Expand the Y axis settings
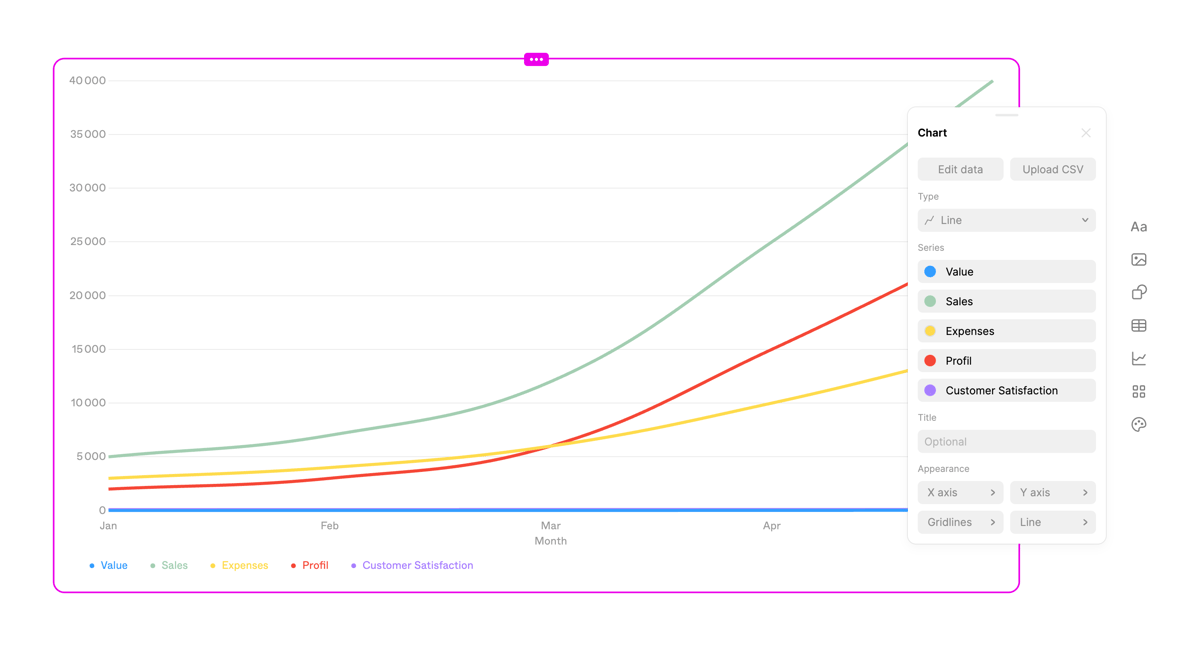 pyautogui.click(x=1053, y=492)
